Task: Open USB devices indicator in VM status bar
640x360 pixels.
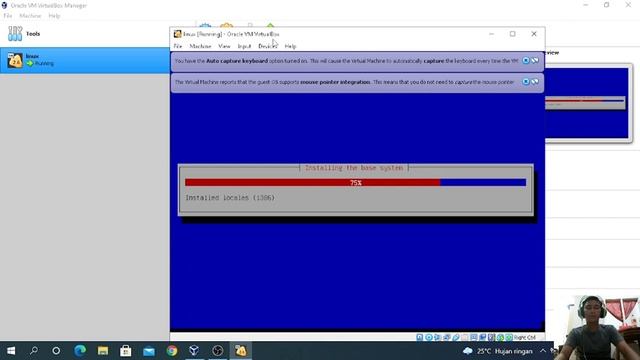Action: (x=456, y=337)
